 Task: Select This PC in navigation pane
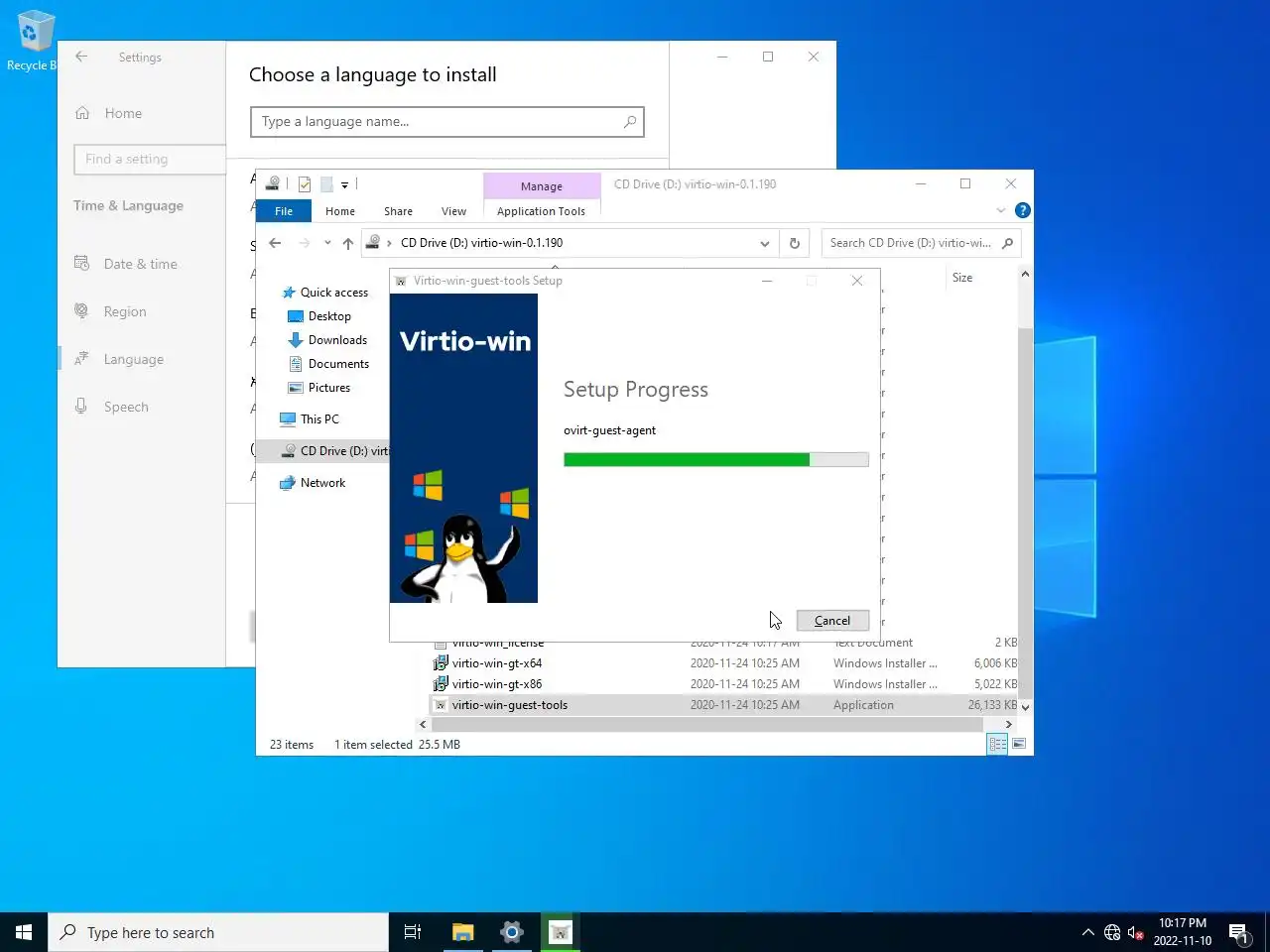[319, 419]
